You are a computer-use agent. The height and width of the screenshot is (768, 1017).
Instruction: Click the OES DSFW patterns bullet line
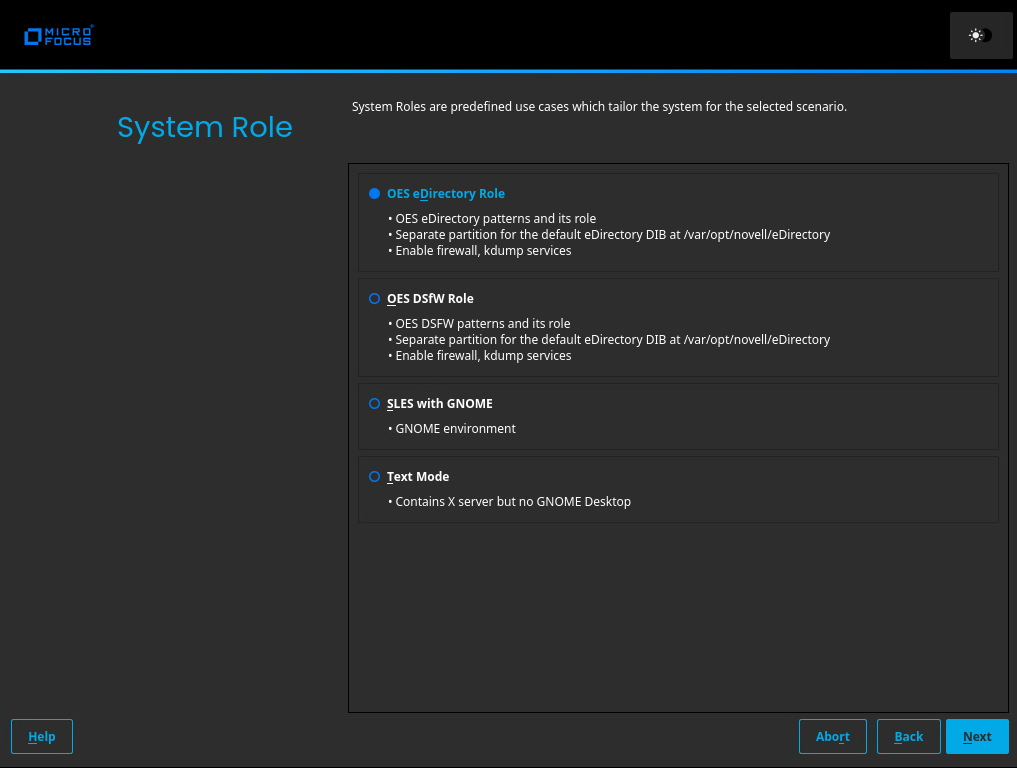pos(482,324)
